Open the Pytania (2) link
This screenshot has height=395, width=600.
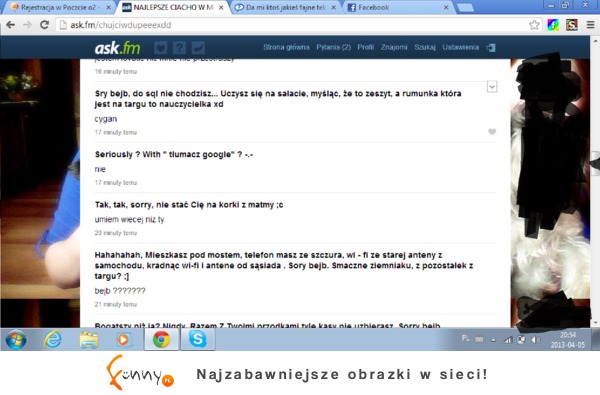(x=333, y=47)
